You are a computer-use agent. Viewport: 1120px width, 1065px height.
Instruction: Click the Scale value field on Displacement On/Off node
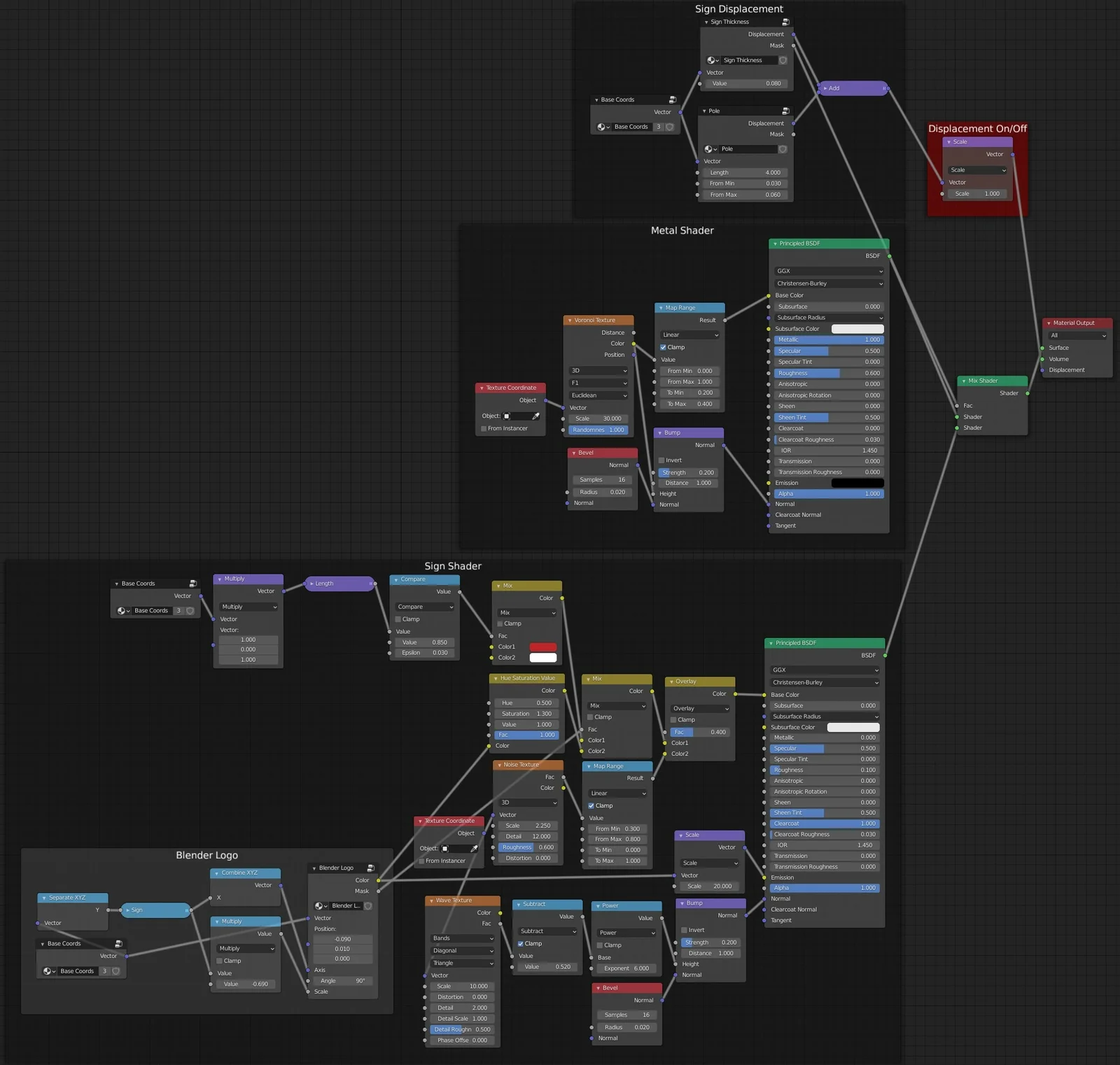click(x=979, y=194)
